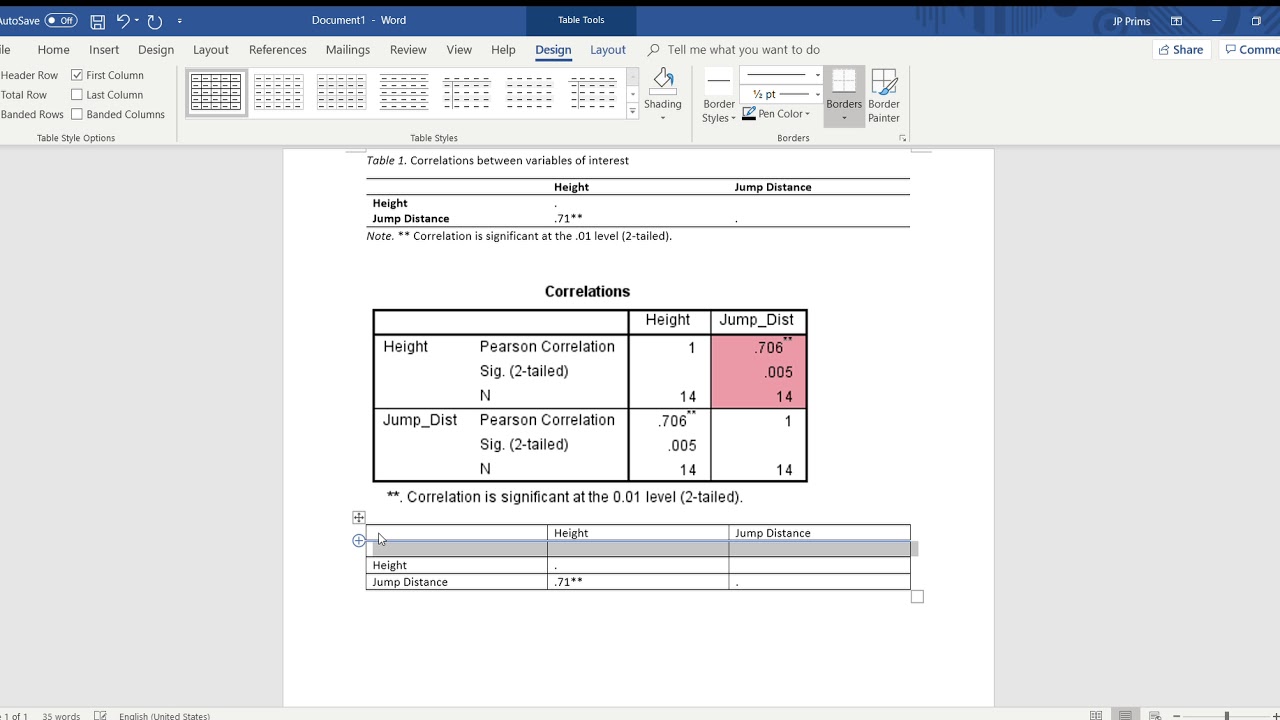Click the 35 words count in status bar
This screenshot has width=1280, height=720.
click(x=61, y=716)
